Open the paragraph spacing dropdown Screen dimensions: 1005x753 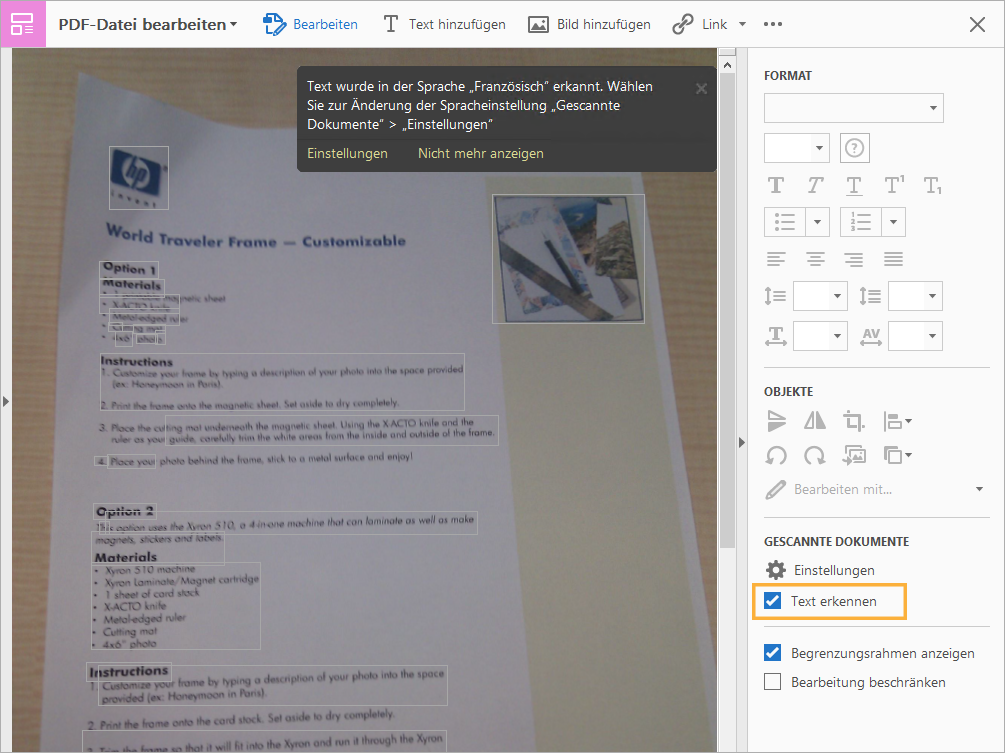915,296
